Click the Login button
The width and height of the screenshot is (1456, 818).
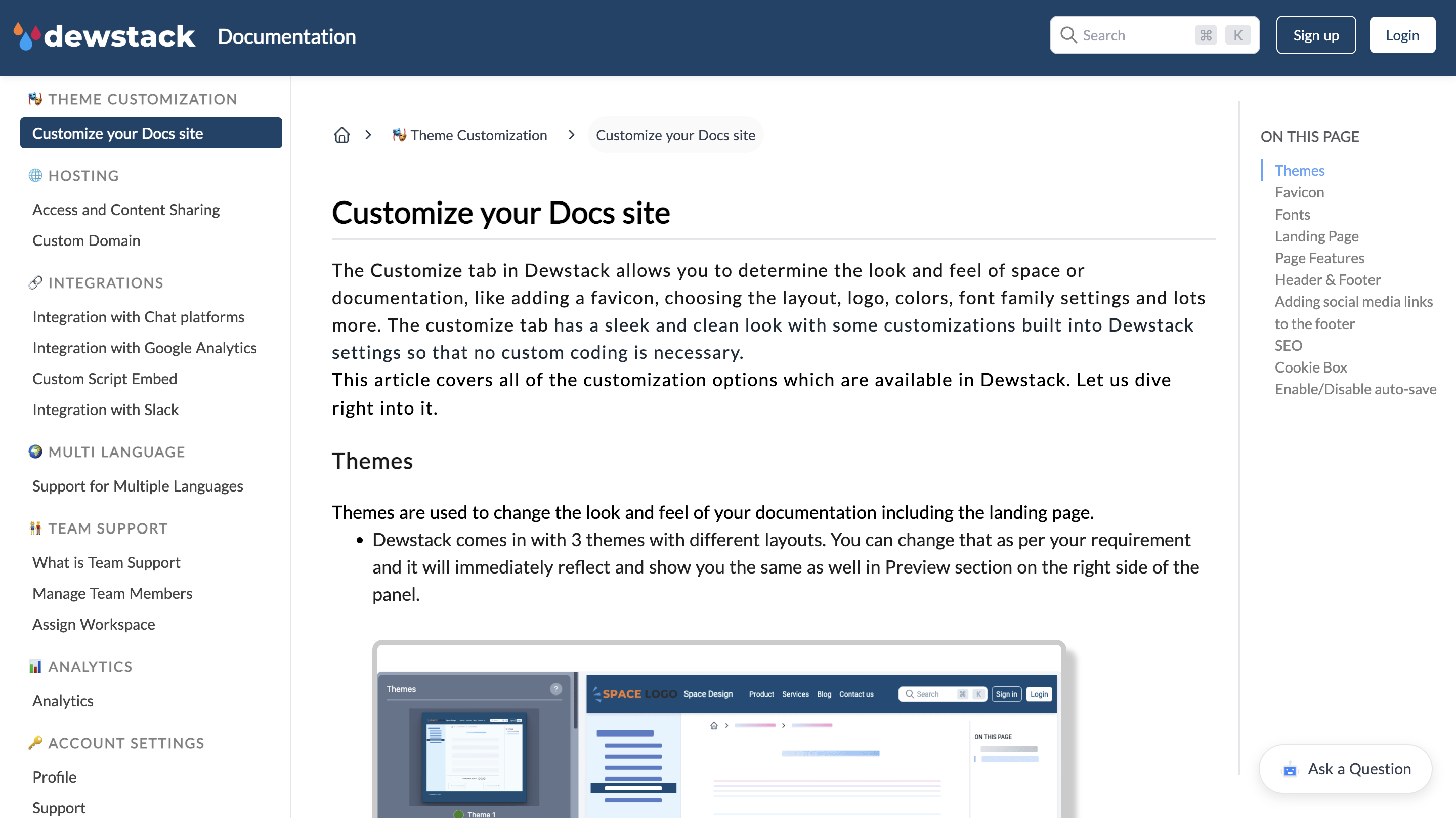click(1402, 34)
